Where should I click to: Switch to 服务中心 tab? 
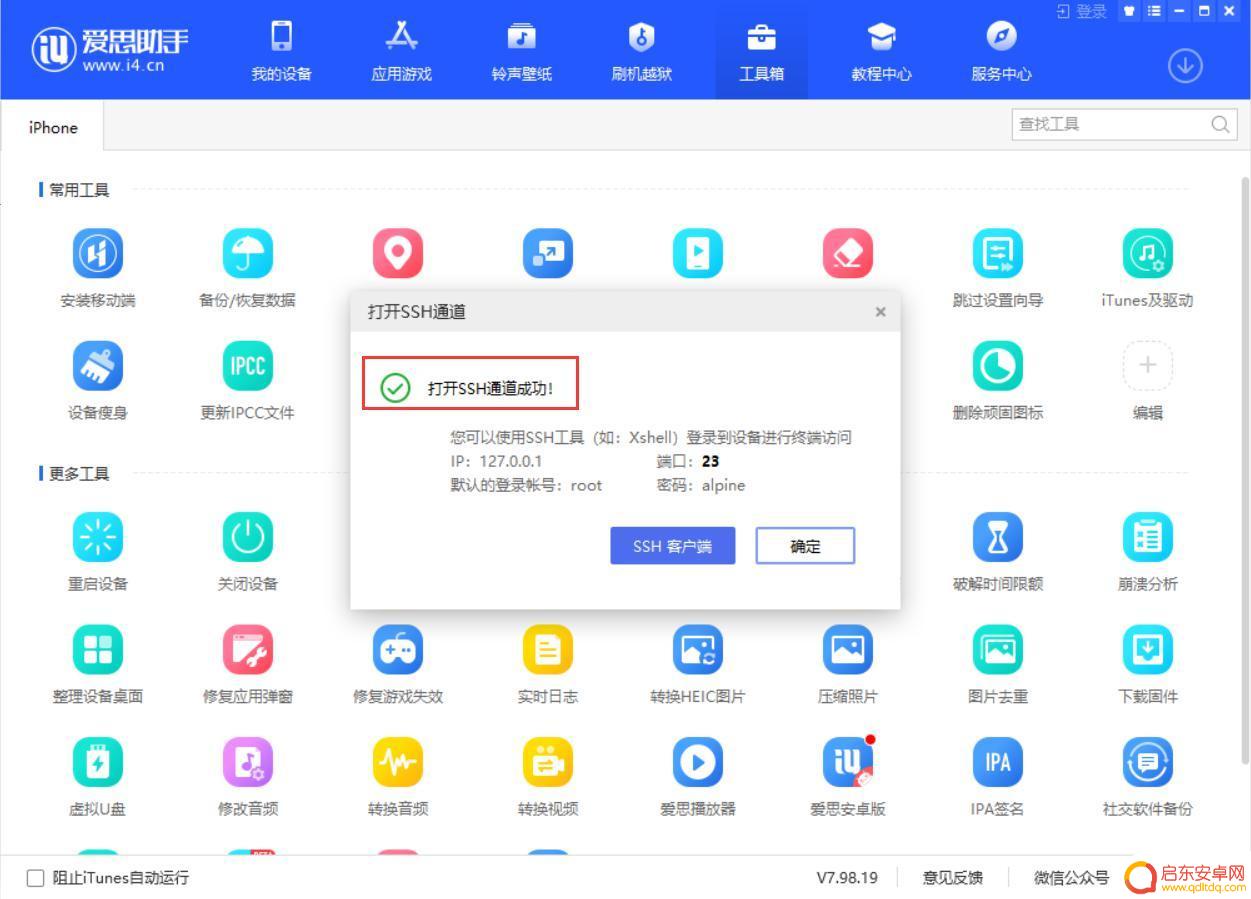[x=1002, y=52]
